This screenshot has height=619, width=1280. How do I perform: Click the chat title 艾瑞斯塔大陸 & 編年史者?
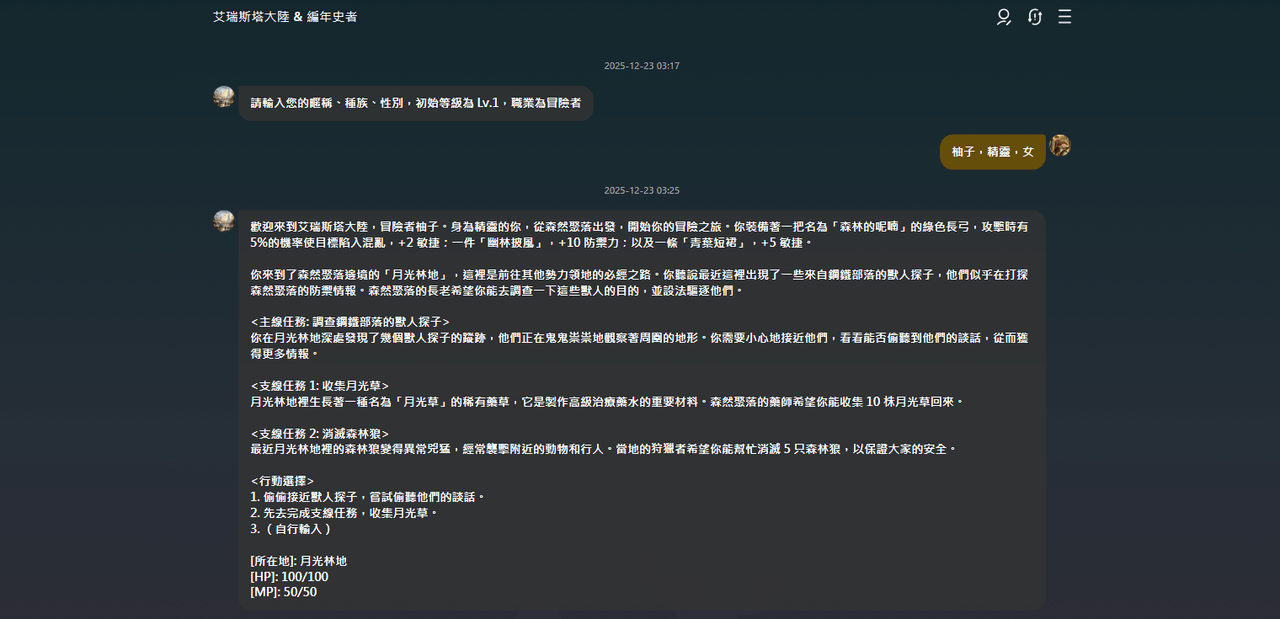285,17
